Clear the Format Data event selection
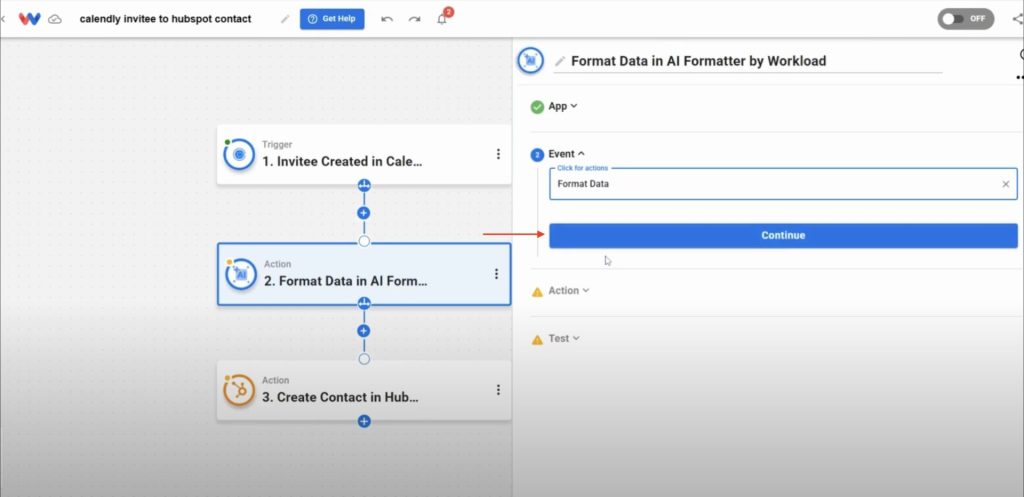Viewport: 1024px width, 497px height. pyautogui.click(x=1006, y=184)
